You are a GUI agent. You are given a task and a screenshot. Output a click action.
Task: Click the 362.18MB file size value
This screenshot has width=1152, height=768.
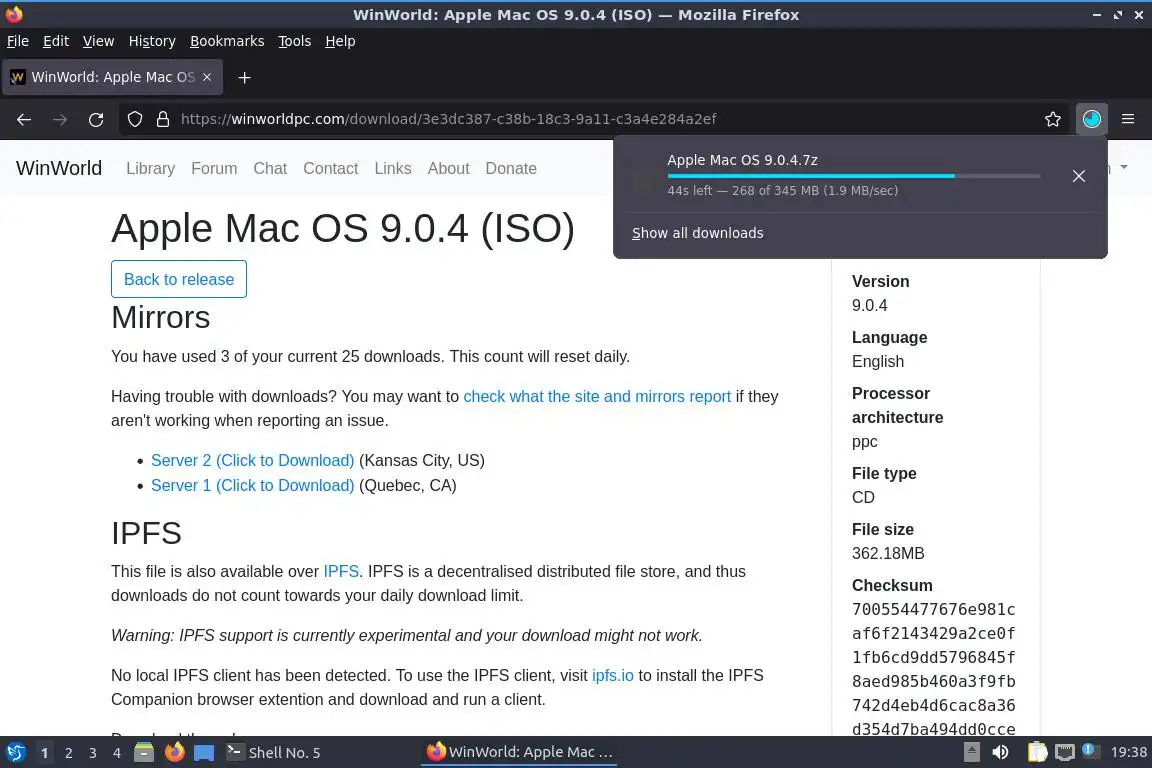[888, 554]
